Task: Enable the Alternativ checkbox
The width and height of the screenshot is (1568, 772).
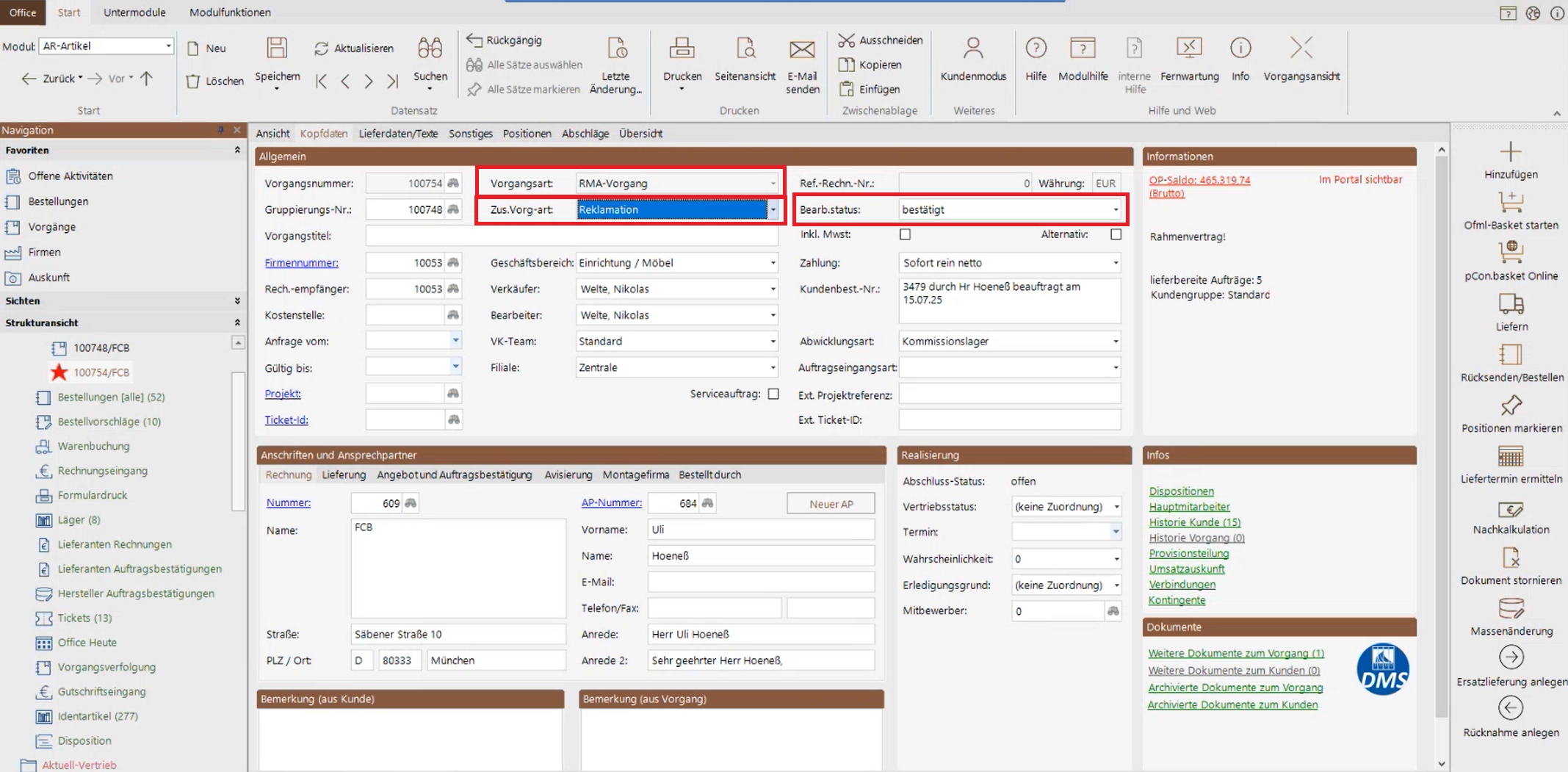Action: [x=1116, y=234]
